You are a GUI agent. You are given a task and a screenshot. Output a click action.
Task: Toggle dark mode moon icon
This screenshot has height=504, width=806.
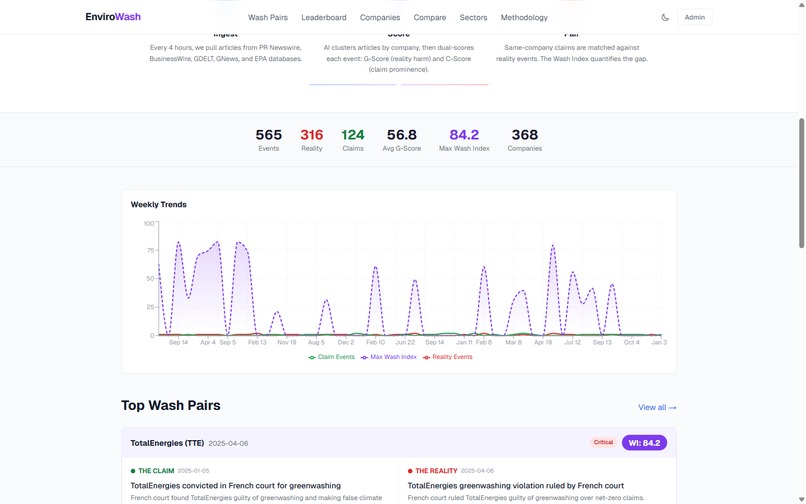point(665,17)
